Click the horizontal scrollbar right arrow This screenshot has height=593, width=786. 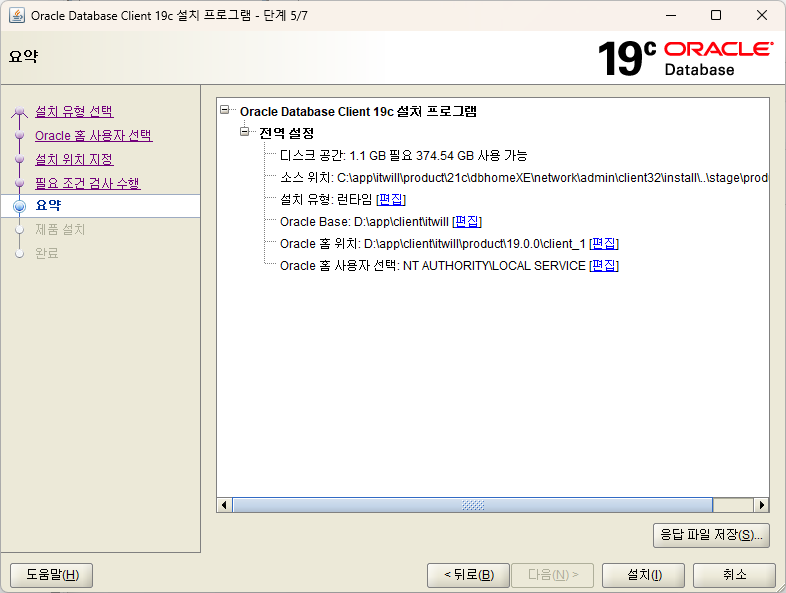click(761, 505)
